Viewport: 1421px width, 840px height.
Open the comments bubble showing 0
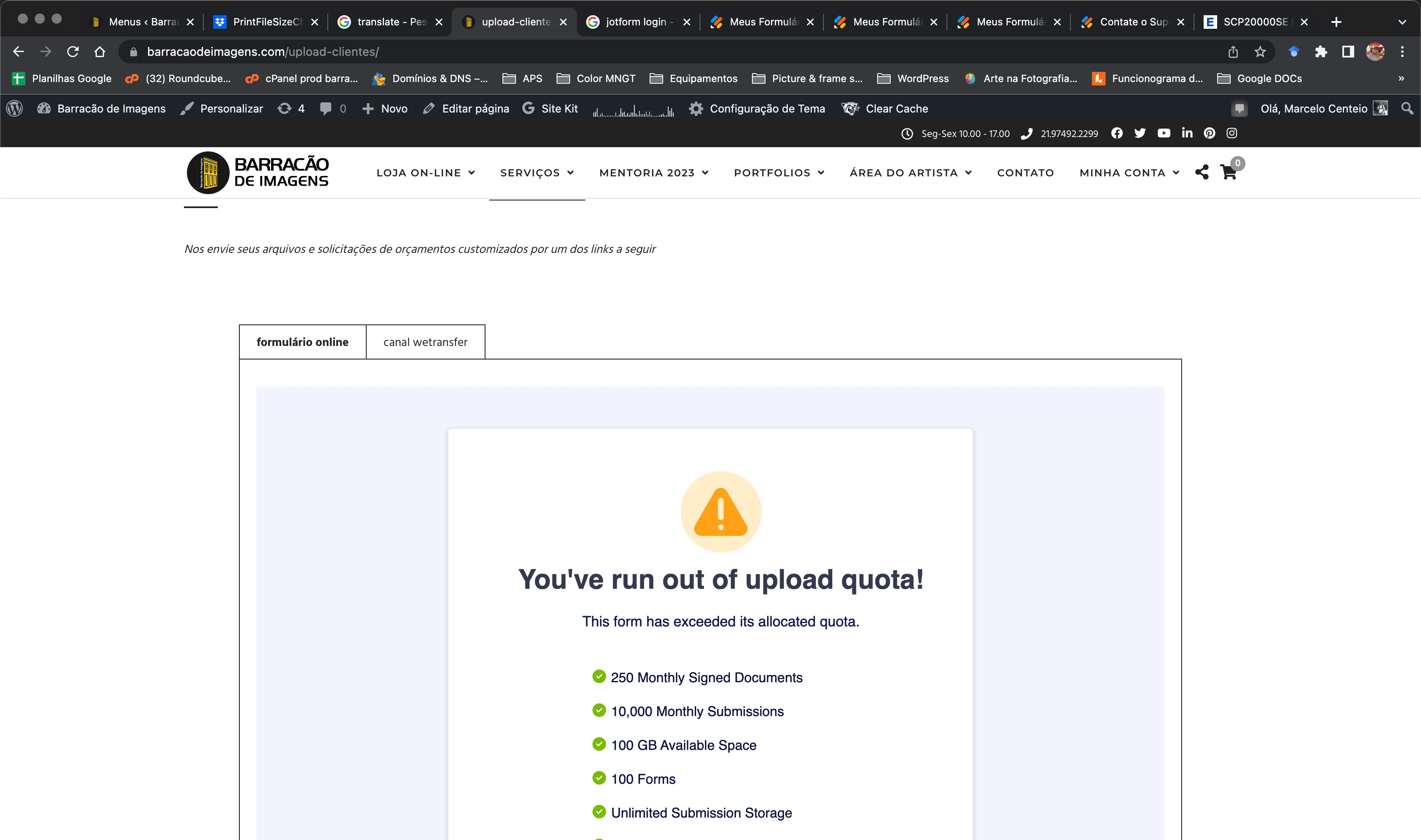click(x=327, y=108)
